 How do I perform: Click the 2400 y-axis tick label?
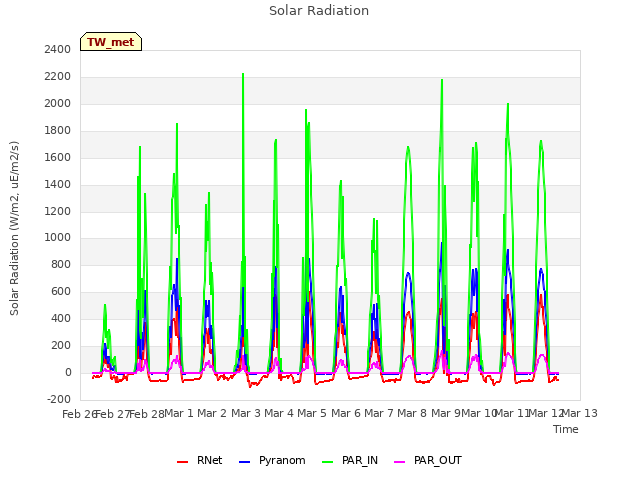(x=58, y=49)
